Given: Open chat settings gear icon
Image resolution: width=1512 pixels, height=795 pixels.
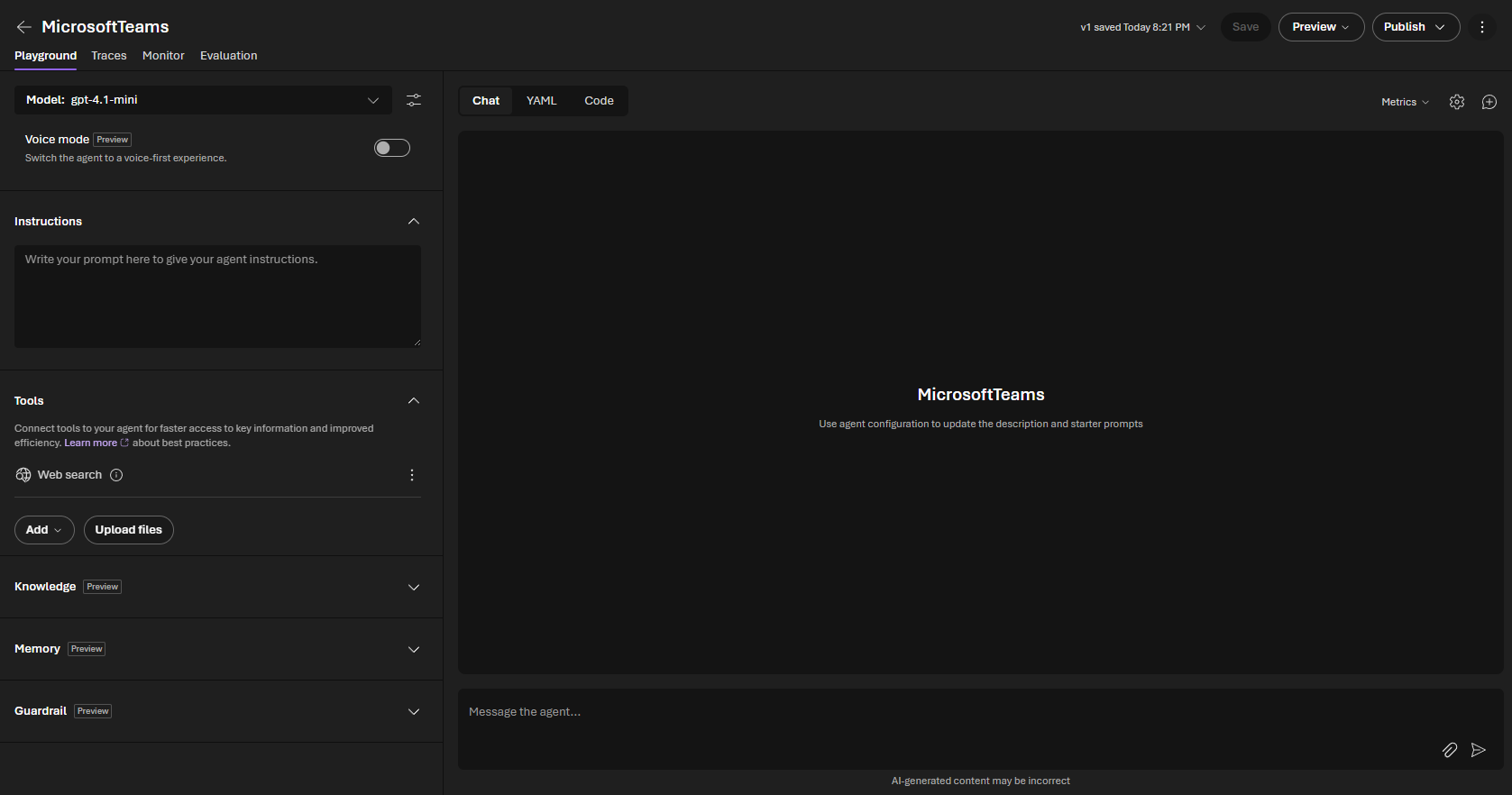Looking at the screenshot, I should tap(1457, 102).
